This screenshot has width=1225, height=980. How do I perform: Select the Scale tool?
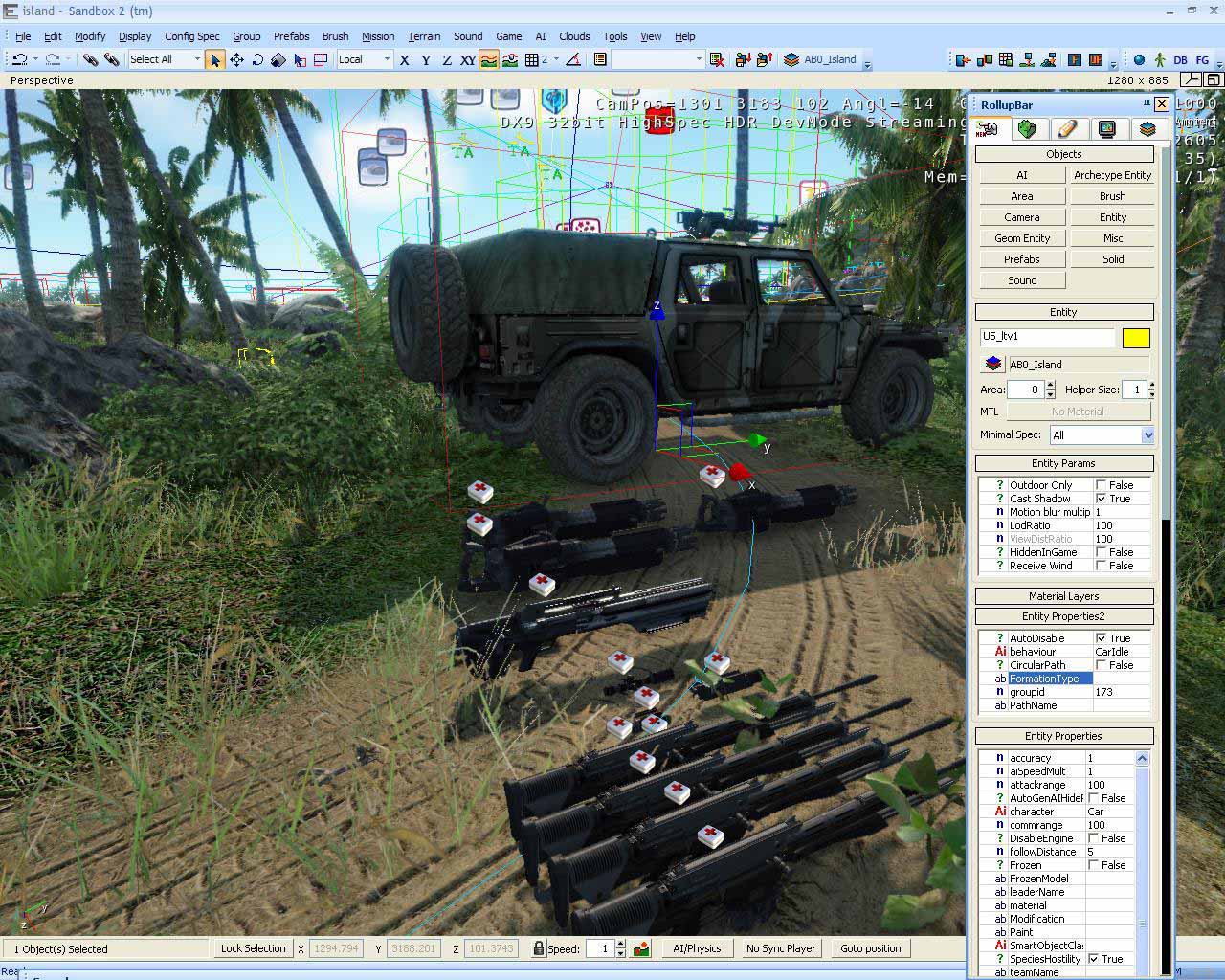(278, 59)
